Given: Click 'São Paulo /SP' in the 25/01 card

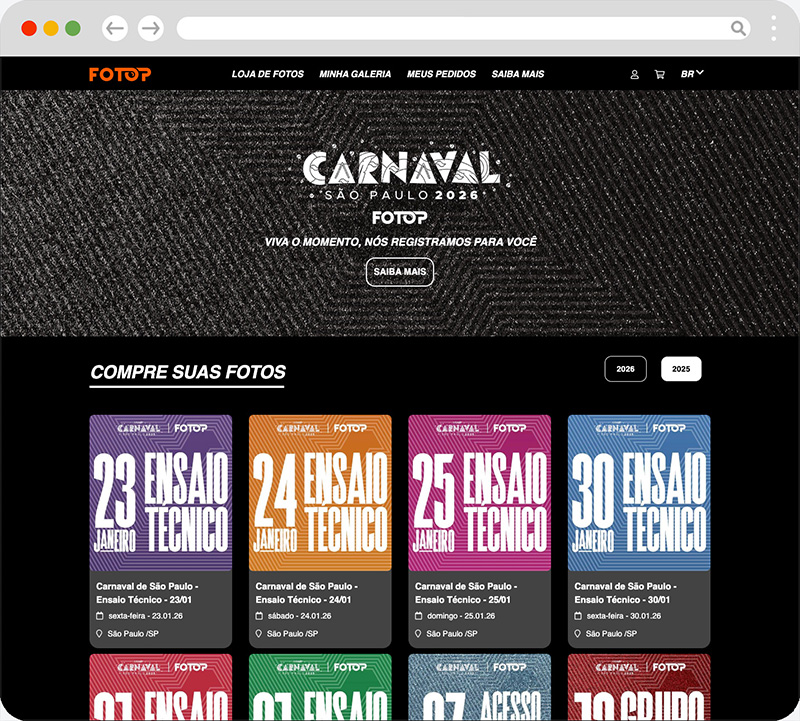Looking at the screenshot, I should (452, 634).
